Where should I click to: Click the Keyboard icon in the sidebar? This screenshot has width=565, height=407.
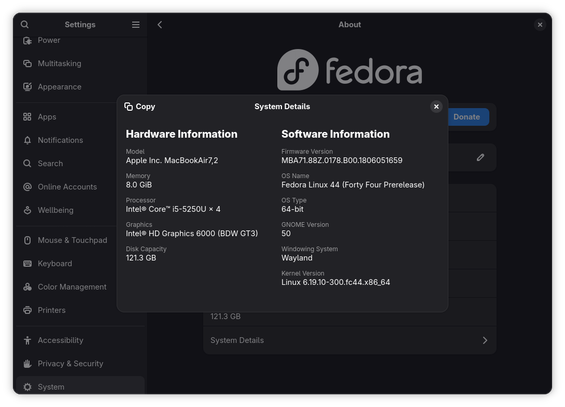pyautogui.click(x=27, y=264)
